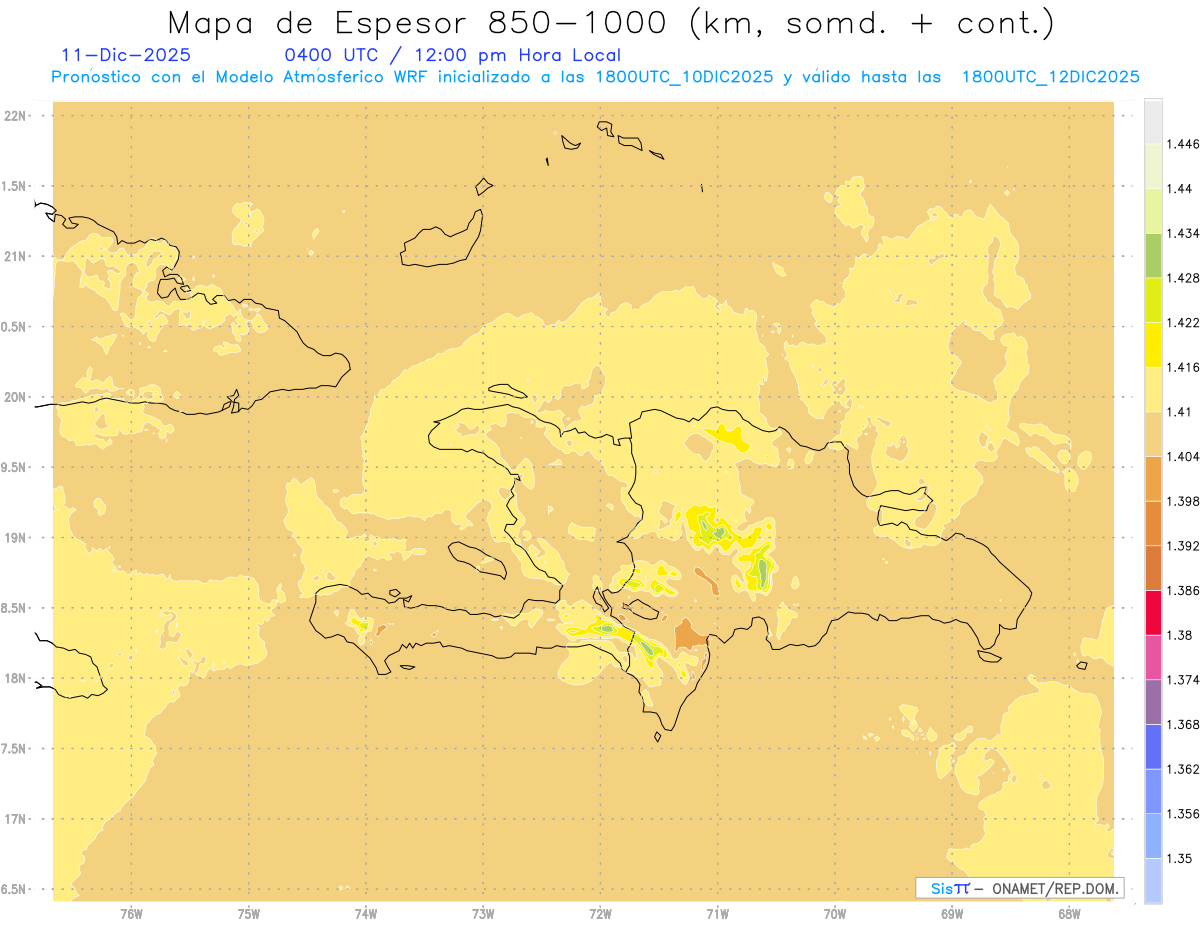Viewport: 1200px width, 927px height.
Task: Click the 18N latitude axis label
Action: point(15,678)
